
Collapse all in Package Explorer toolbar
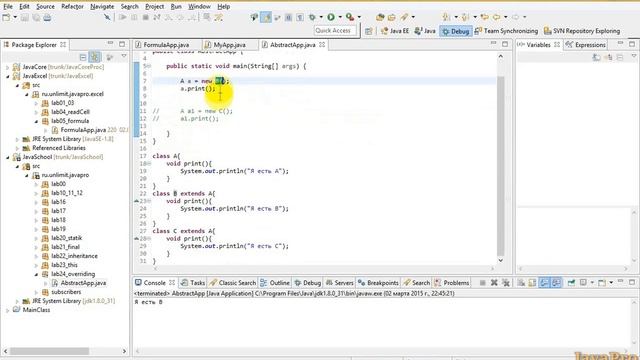[83, 57]
